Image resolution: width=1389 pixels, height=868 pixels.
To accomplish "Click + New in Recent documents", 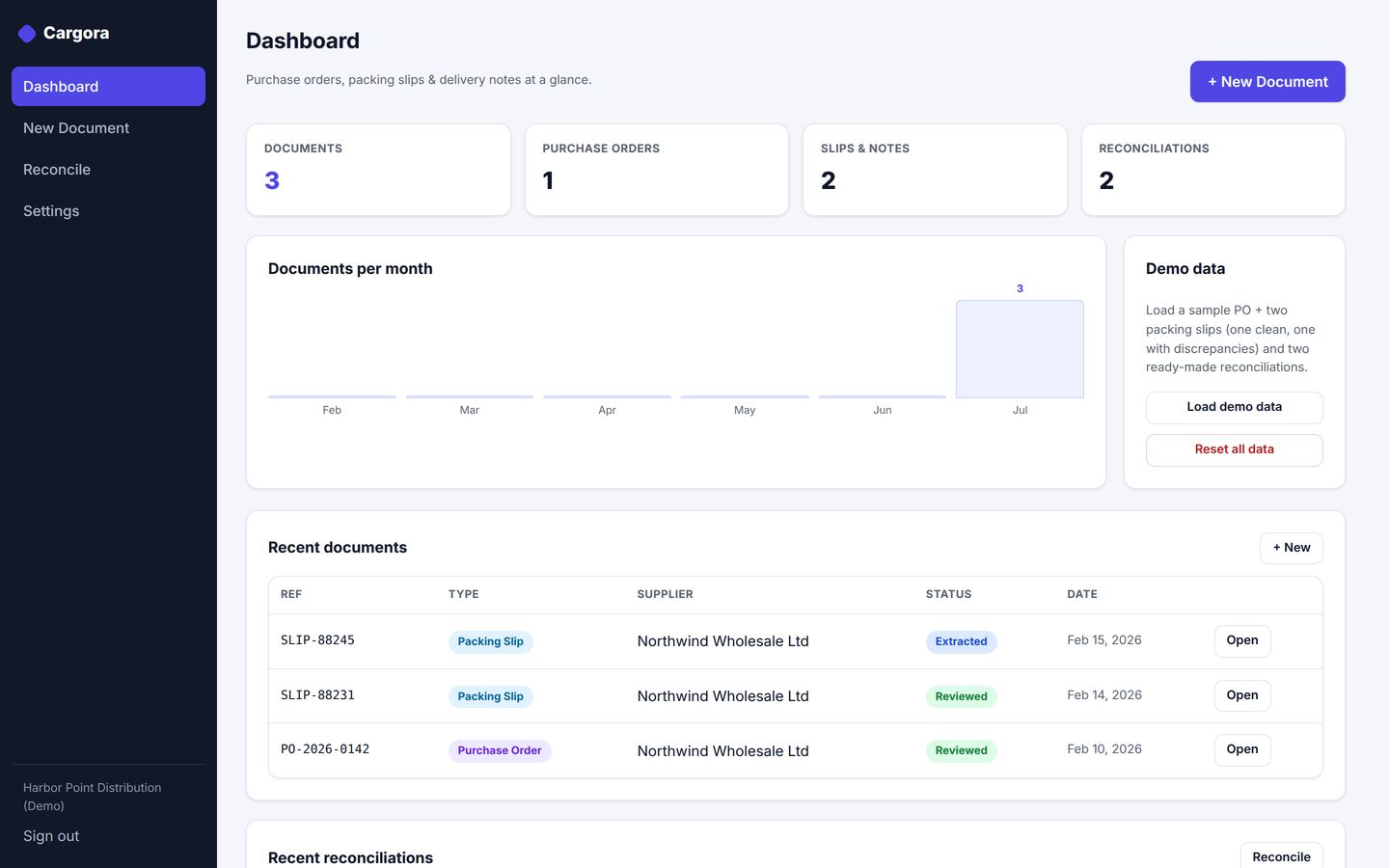I will point(1292,548).
